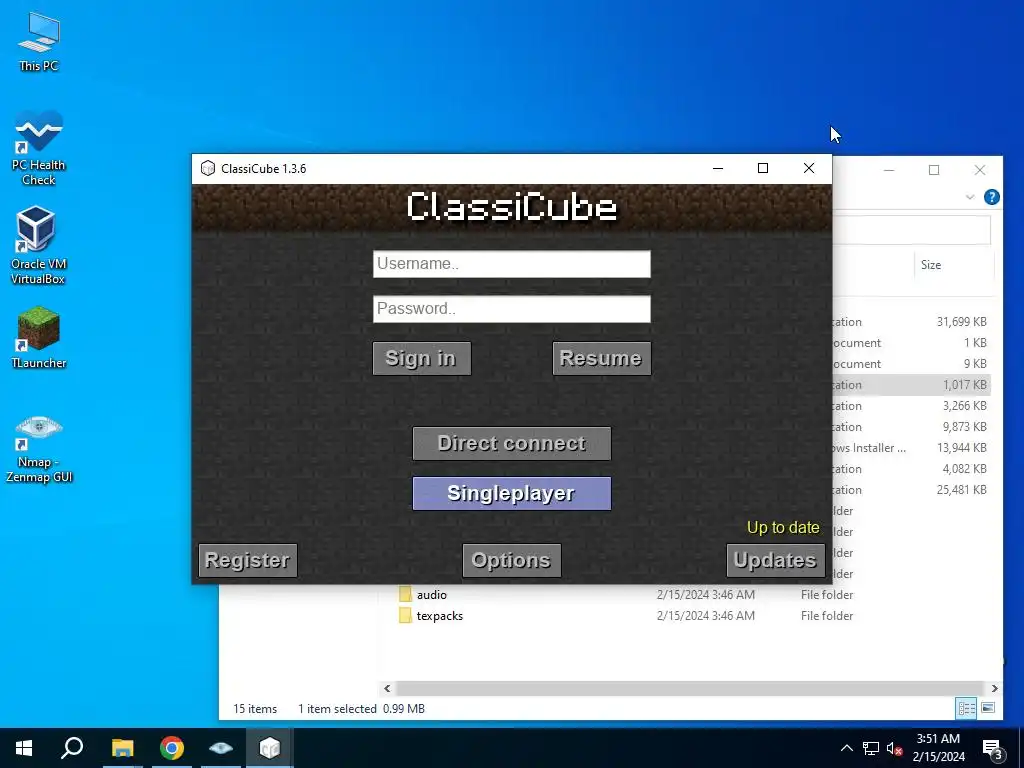This screenshot has height=768, width=1024.
Task: Open the notification center
Action: tap(993, 748)
